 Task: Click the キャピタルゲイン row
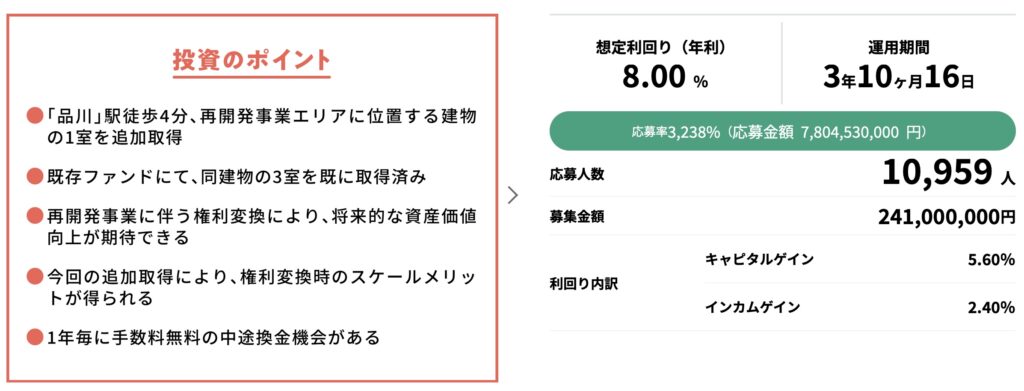click(860, 260)
